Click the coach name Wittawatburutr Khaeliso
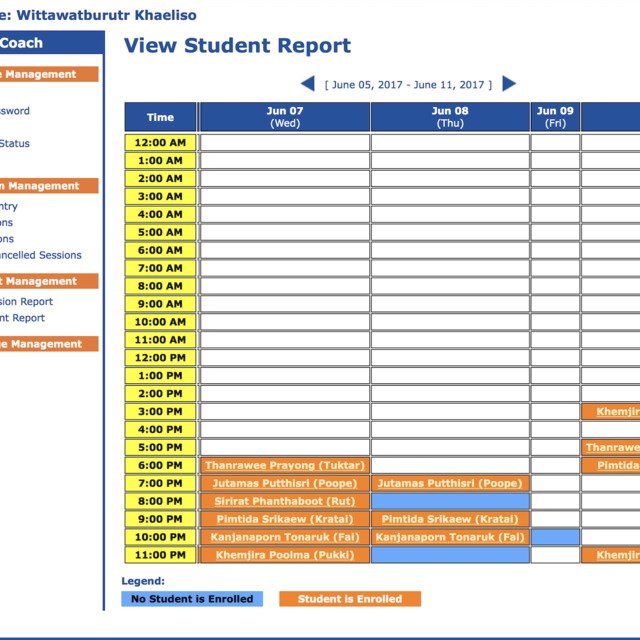640x640 pixels. click(107, 15)
